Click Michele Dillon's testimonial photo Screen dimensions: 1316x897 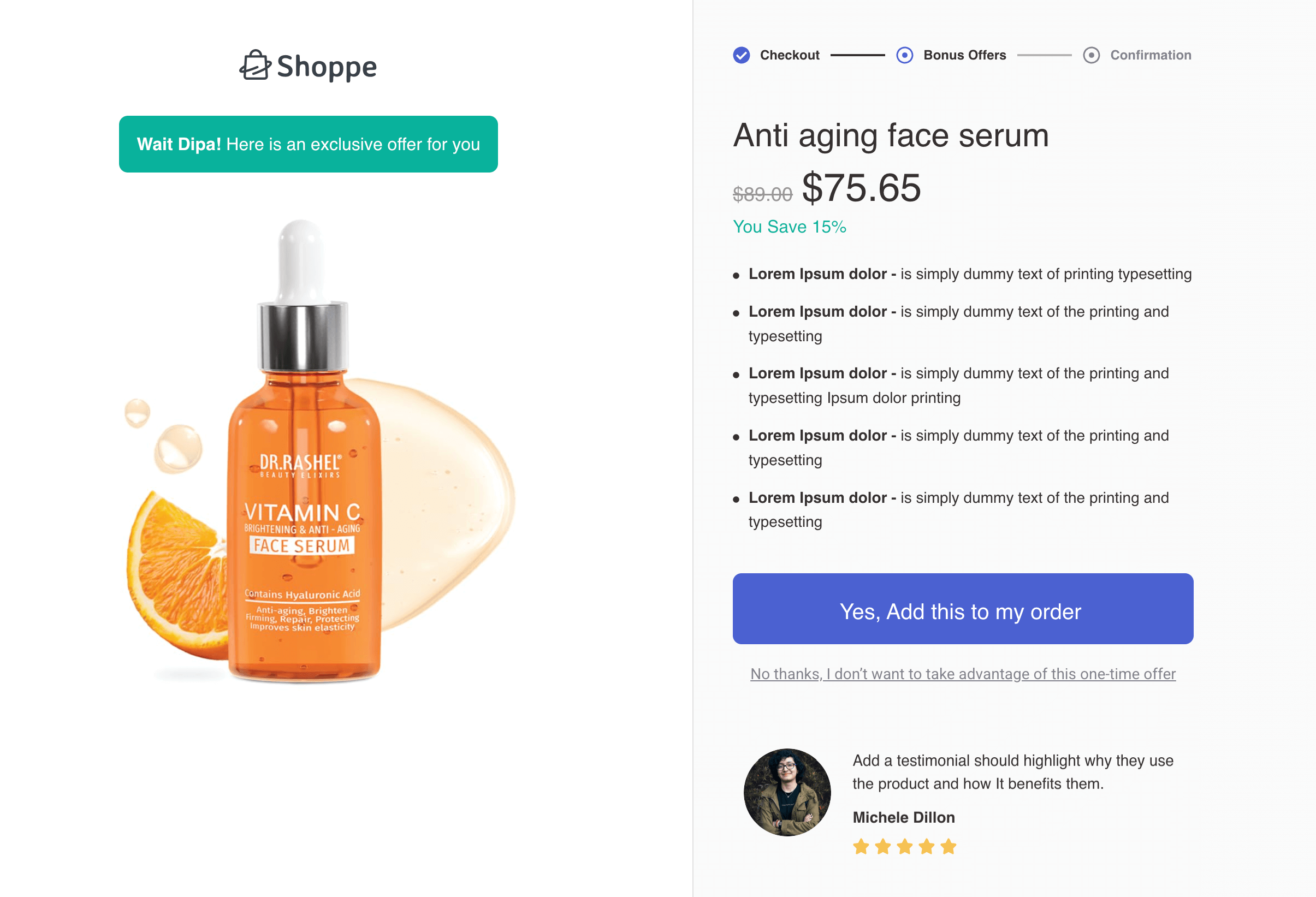click(787, 791)
